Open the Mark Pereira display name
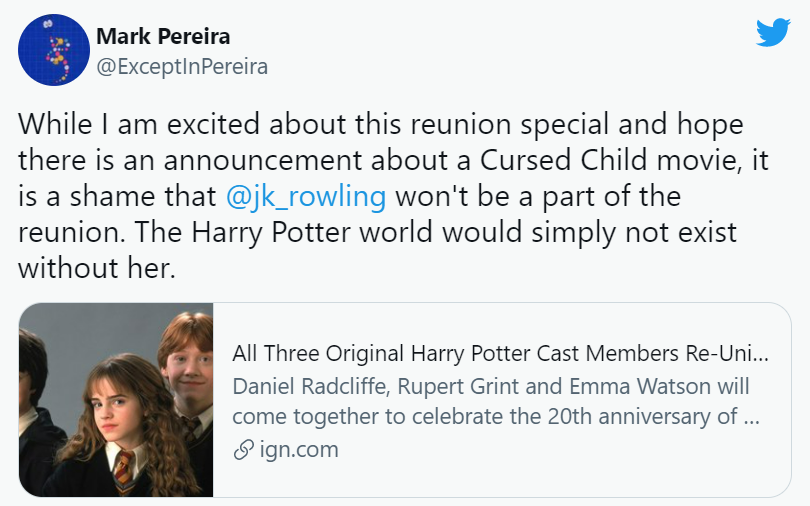Viewport: 810px width, 506px height. click(x=163, y=37)
